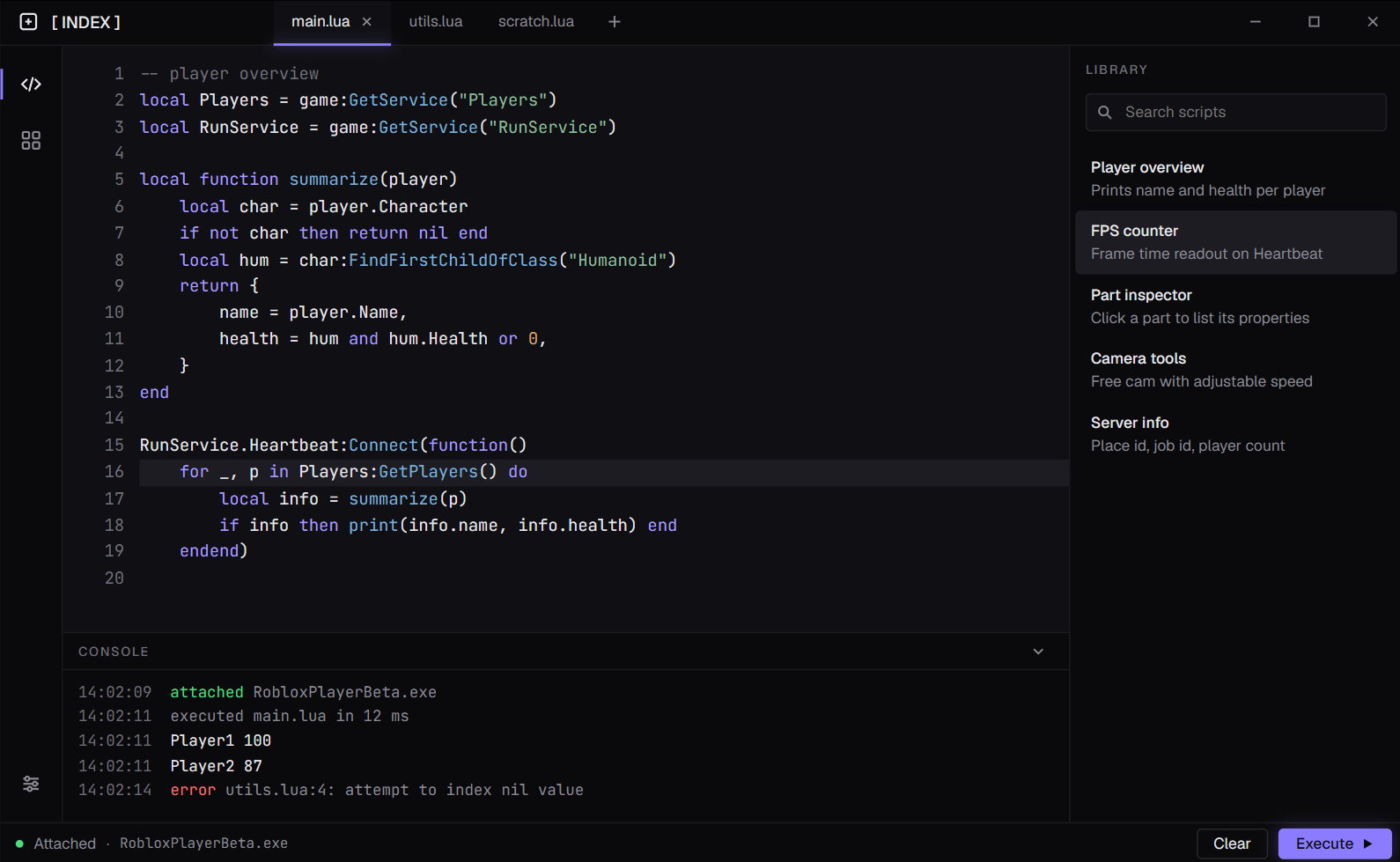Add a new script tab
1400x862 pixels.
[x=615, y=22]
